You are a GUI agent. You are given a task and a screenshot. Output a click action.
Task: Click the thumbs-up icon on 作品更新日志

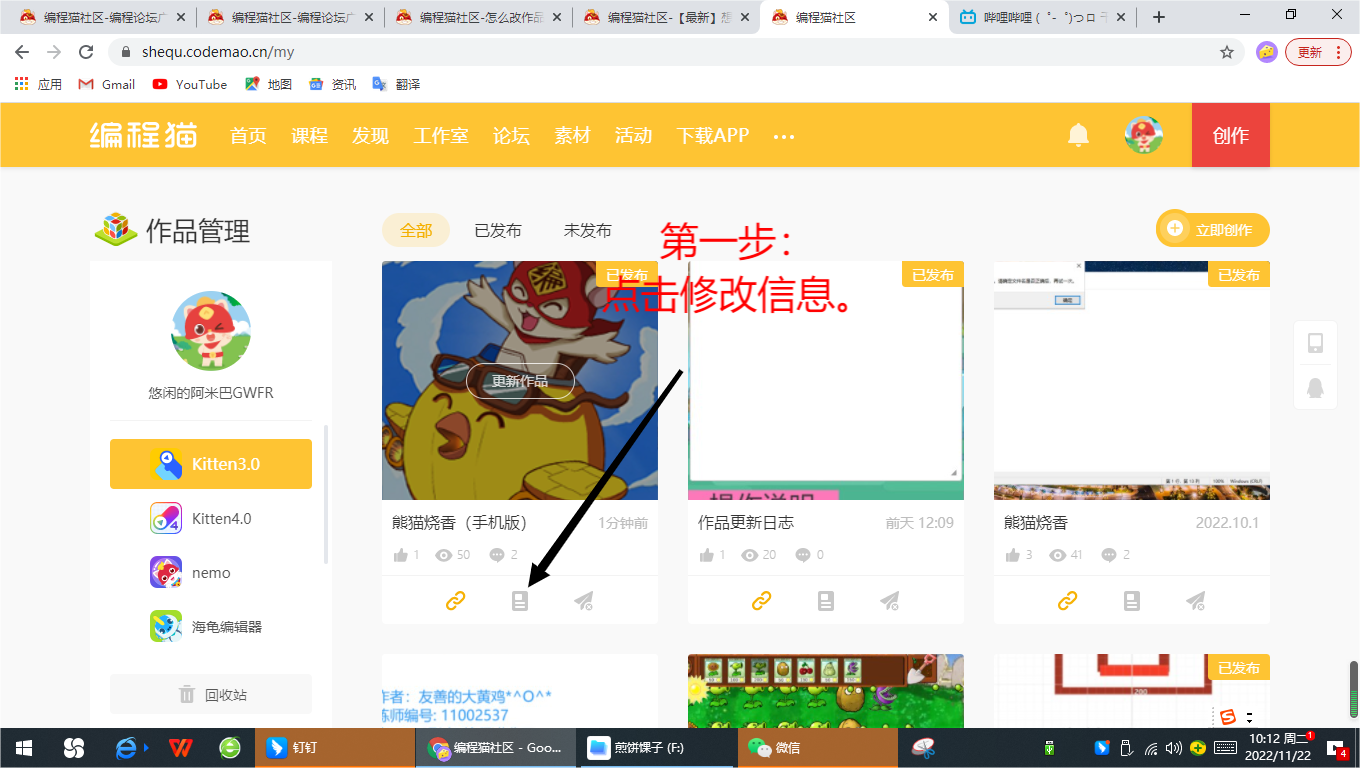coord(707,555)
